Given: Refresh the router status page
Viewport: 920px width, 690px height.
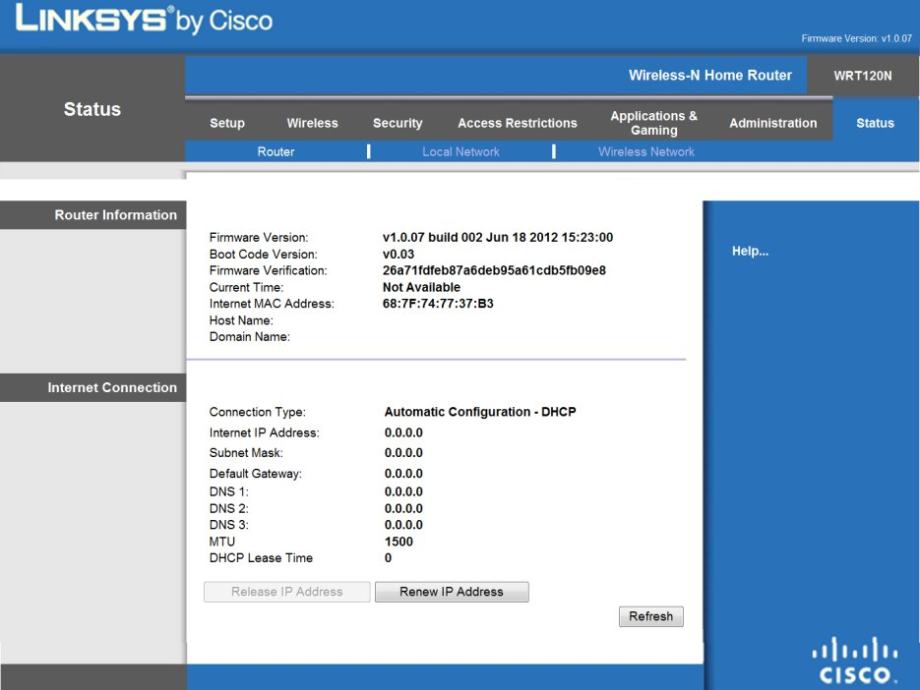Looking at the screenshot, I should point(650,616).
